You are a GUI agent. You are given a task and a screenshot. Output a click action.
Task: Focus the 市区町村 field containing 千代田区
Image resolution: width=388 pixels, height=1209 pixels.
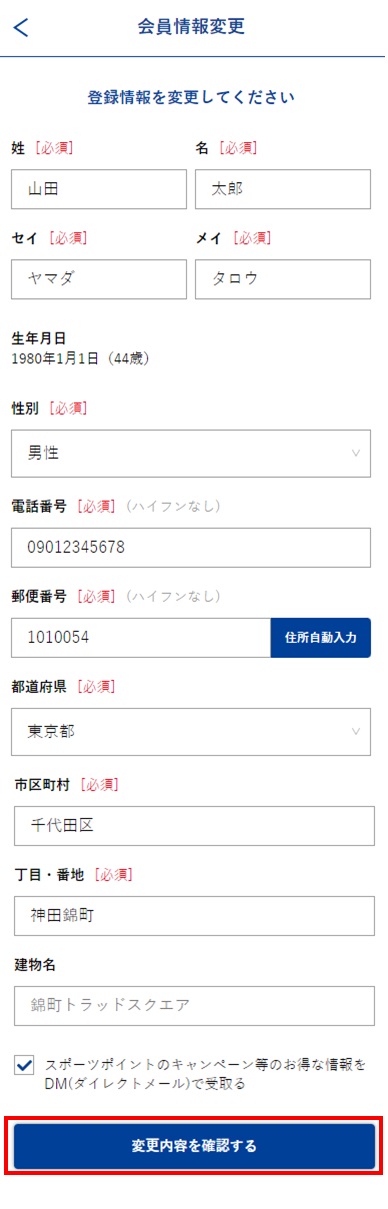pos(194,826)
